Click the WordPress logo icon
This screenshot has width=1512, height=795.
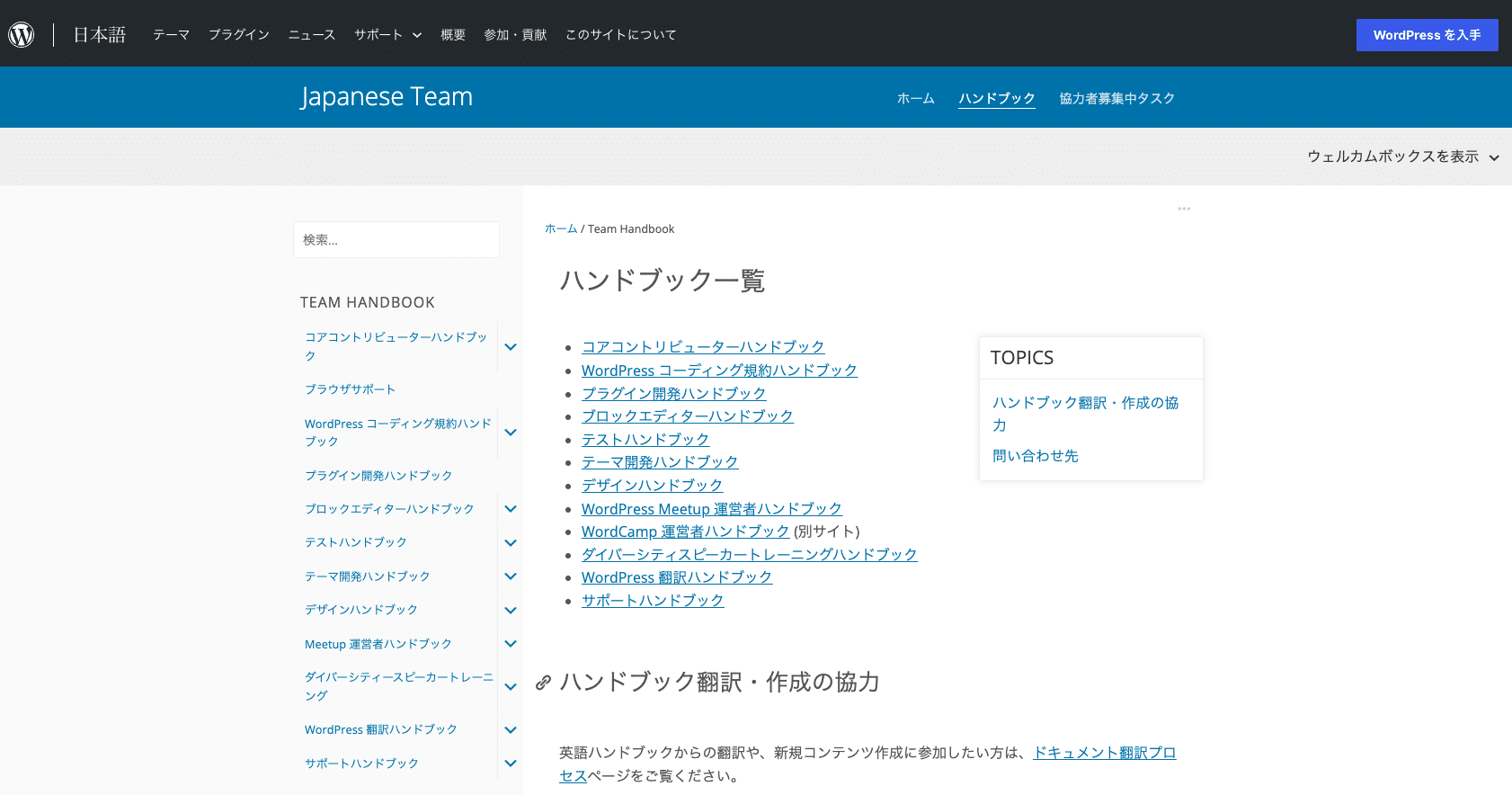point(22,34)
